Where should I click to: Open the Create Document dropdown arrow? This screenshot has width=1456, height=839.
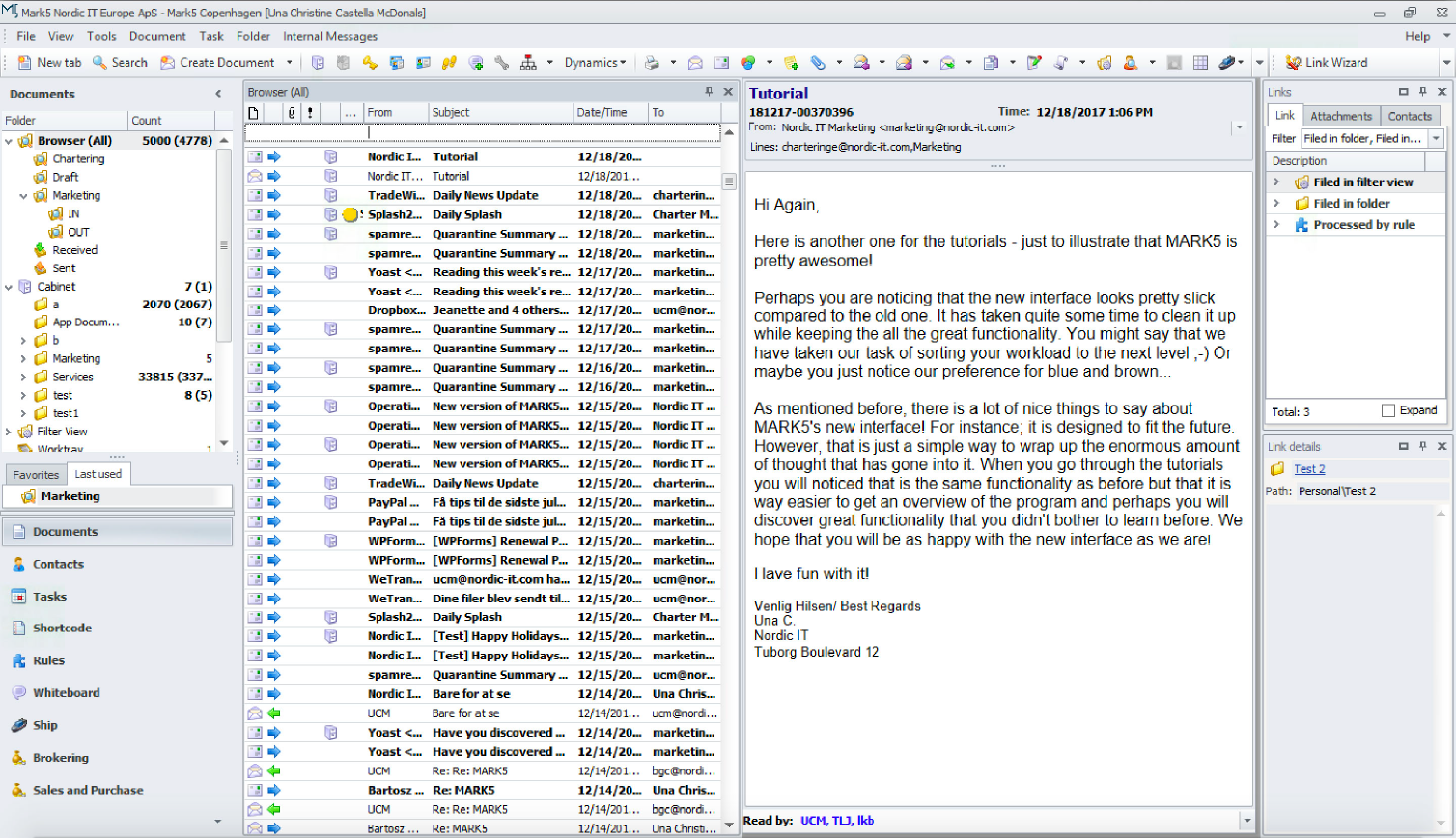[x=289, y=63]
